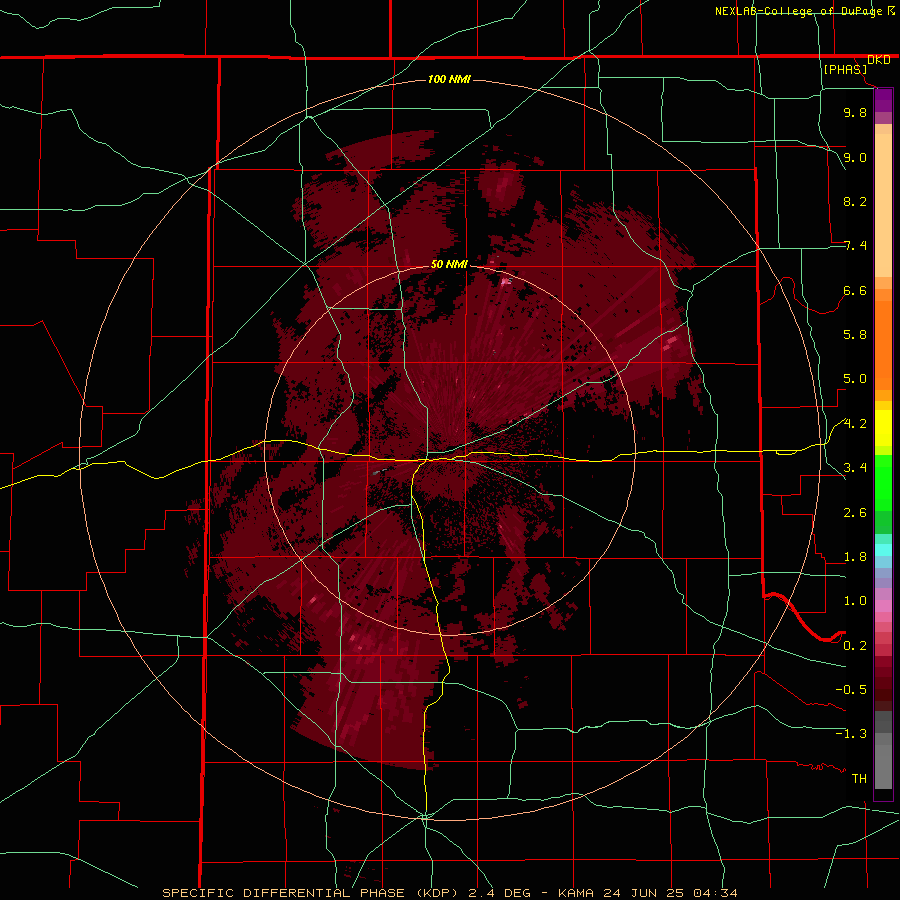This screenshot has width=900, height=900.
Task: Select the 8.2 legend value
Action: click(x=855, y=201)
